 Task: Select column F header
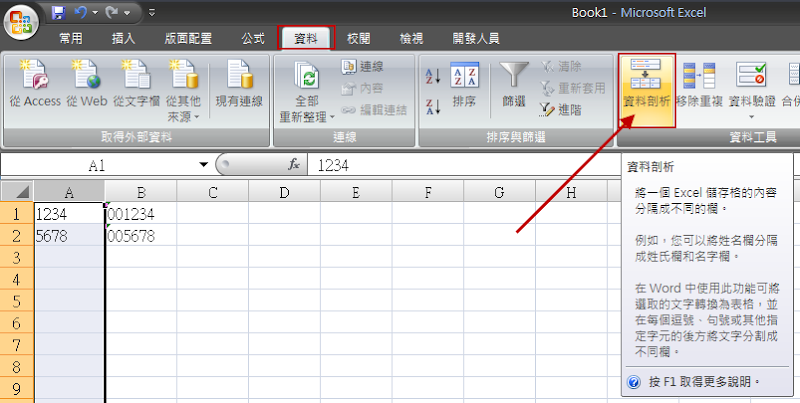[x=428, y=192]
